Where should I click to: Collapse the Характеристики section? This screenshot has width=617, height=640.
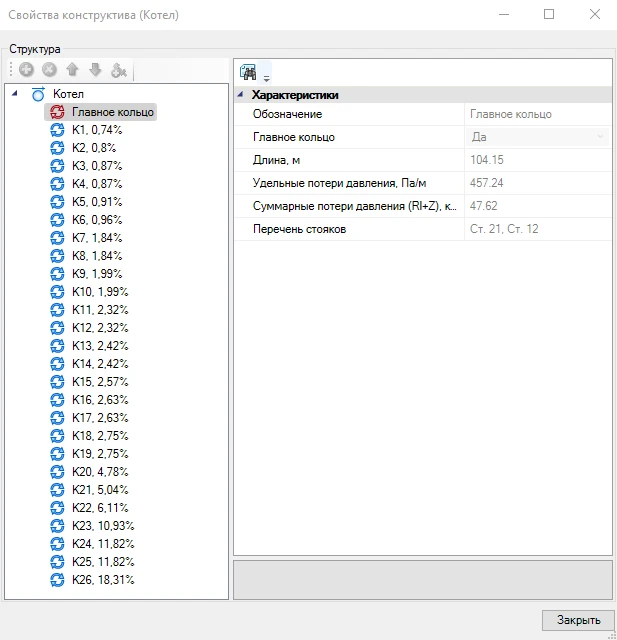[x=241, y=95]
